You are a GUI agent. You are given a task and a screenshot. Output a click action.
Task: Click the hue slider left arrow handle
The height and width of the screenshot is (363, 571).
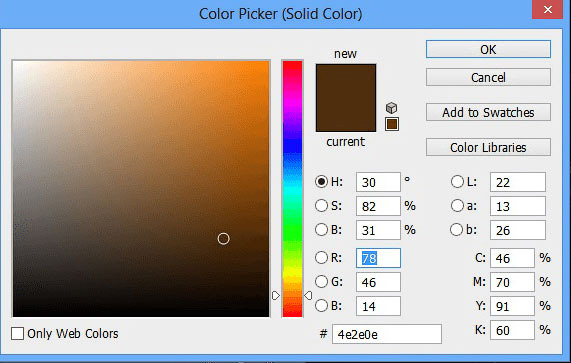(x=276, y=295)
